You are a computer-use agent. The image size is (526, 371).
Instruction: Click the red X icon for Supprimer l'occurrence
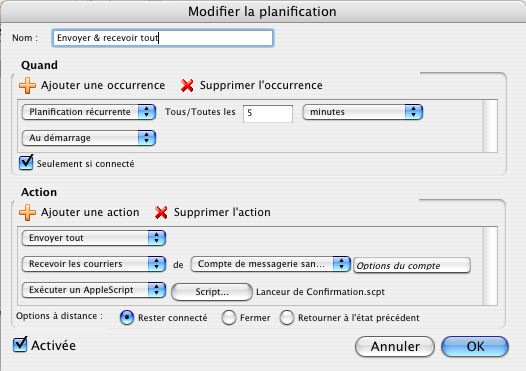point(187,86)
